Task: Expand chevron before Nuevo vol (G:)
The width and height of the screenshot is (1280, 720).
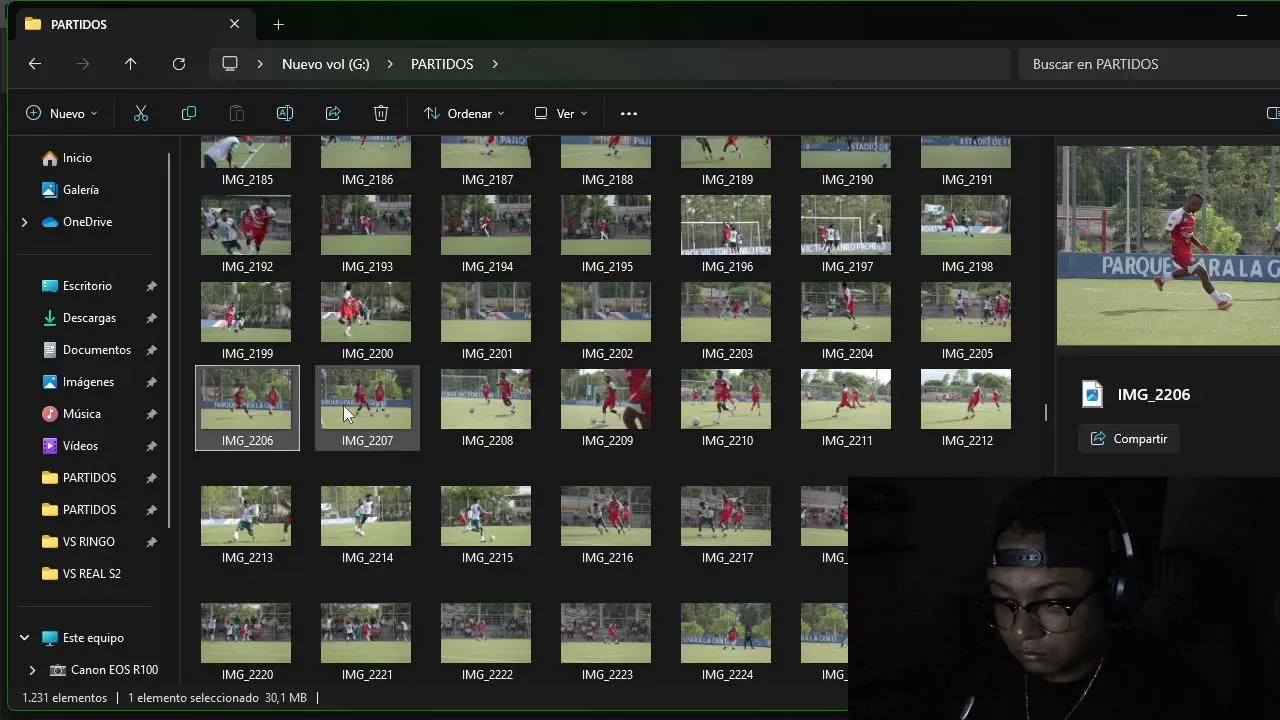Action: [x=260, y=64]
